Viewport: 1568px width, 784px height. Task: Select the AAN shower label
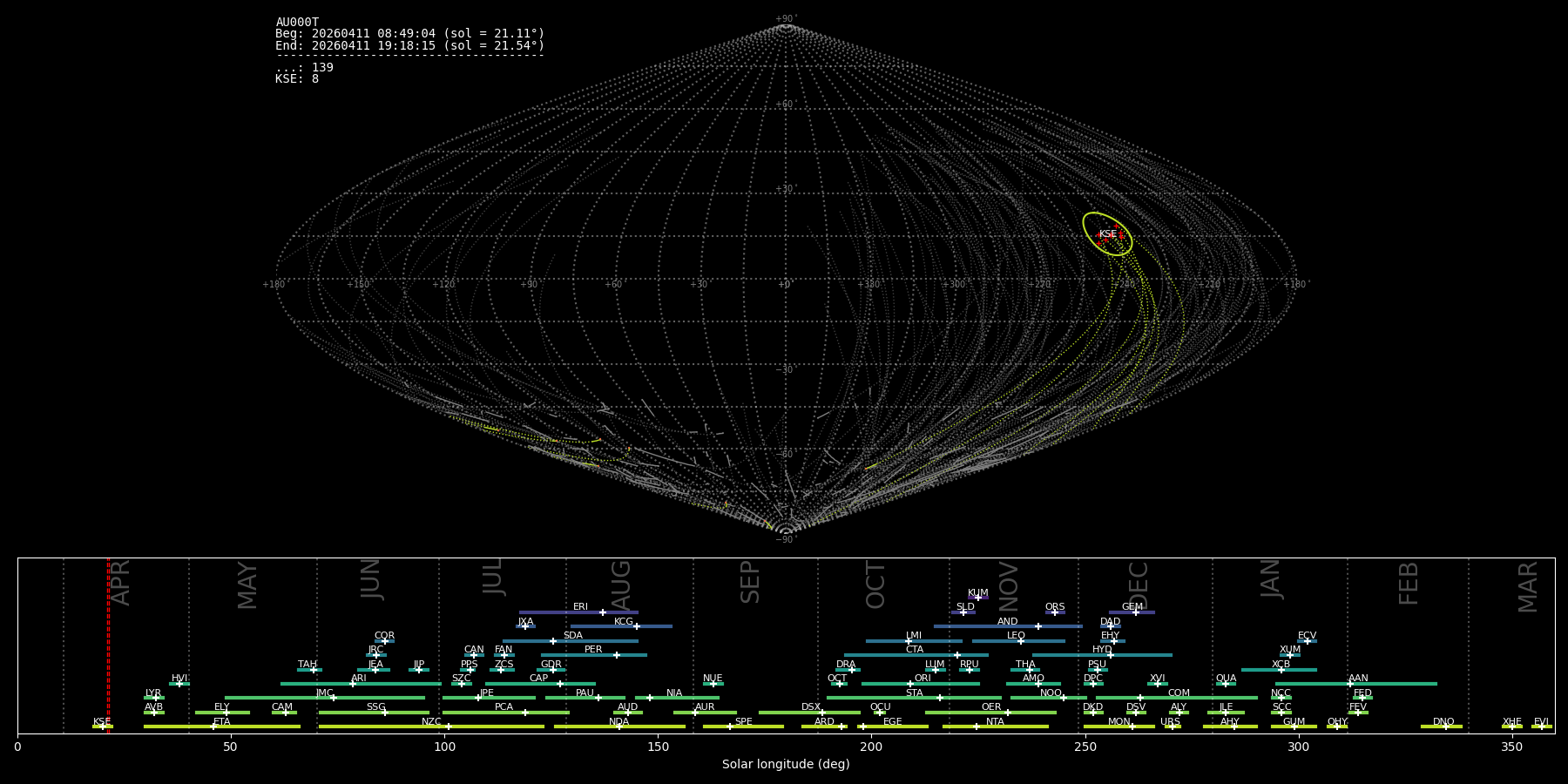(x=1358, y=679)
